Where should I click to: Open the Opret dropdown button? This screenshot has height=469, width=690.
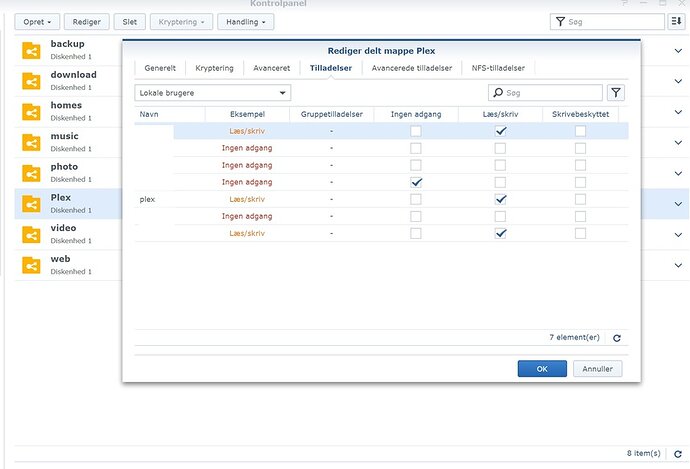tap(37, 22)
